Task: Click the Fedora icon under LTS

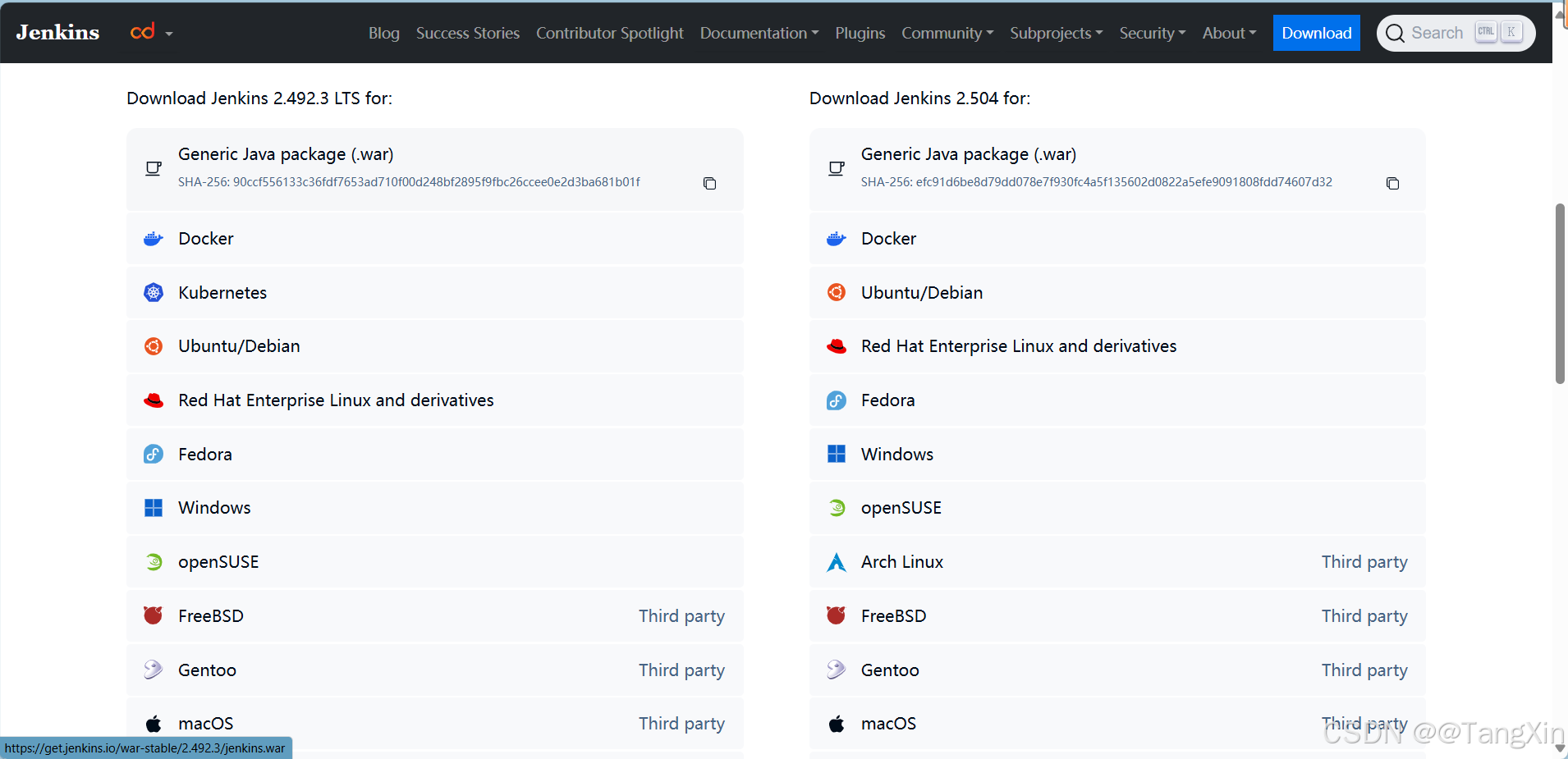Action: (x=154, y=454)
